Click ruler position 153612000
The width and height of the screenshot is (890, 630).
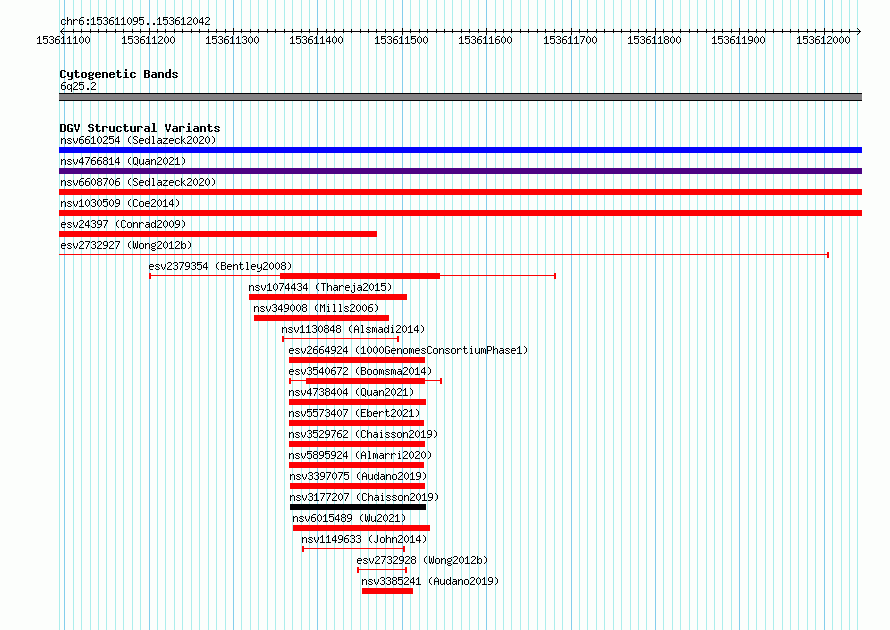click(x=823, y=40)
